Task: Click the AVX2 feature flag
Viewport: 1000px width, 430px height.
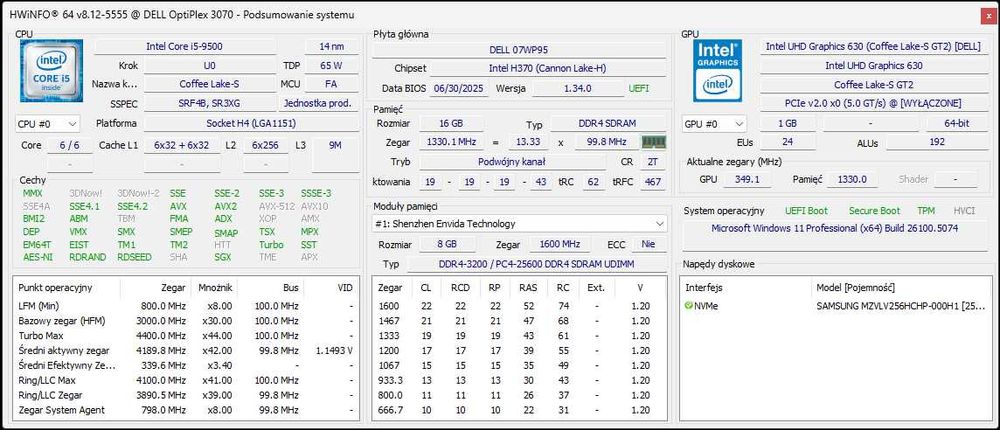Action: point(225,206)
